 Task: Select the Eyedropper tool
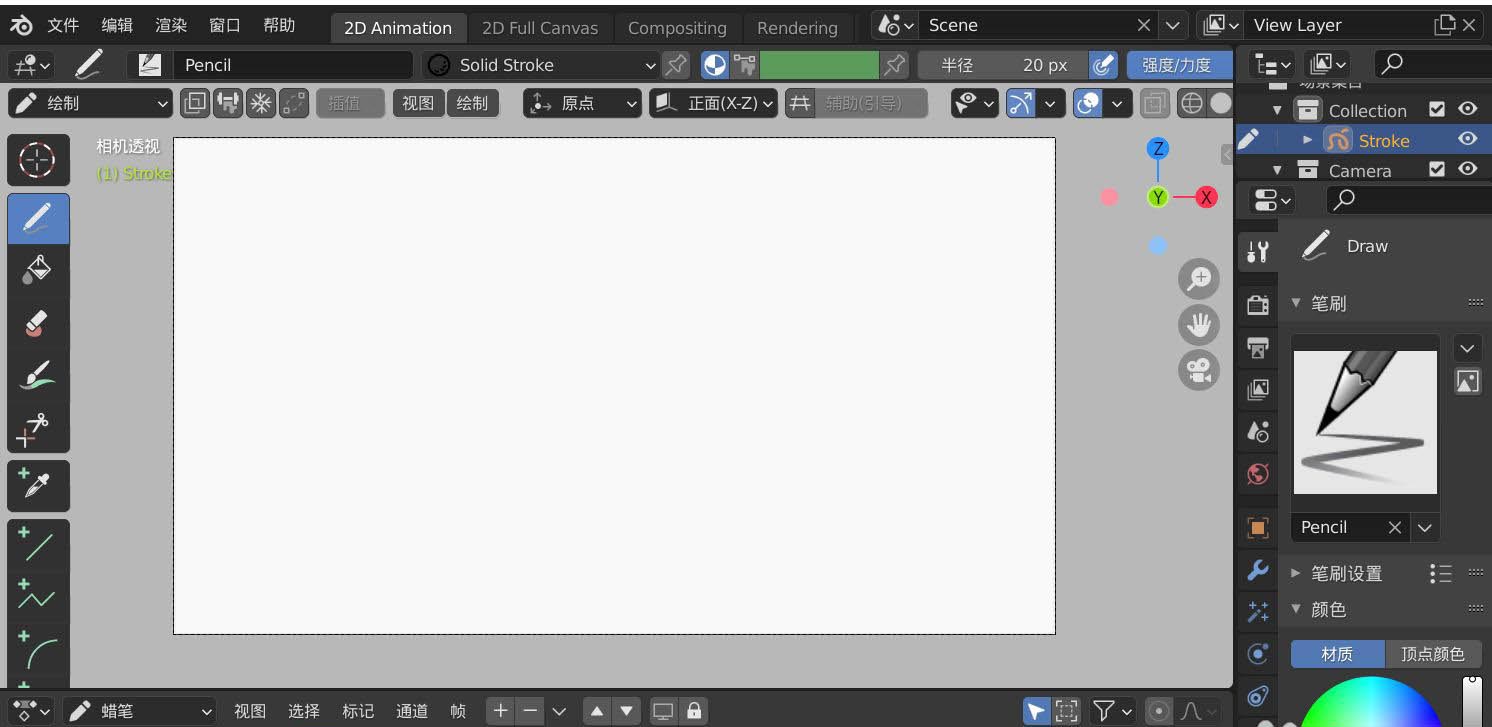tap(38, 485)
